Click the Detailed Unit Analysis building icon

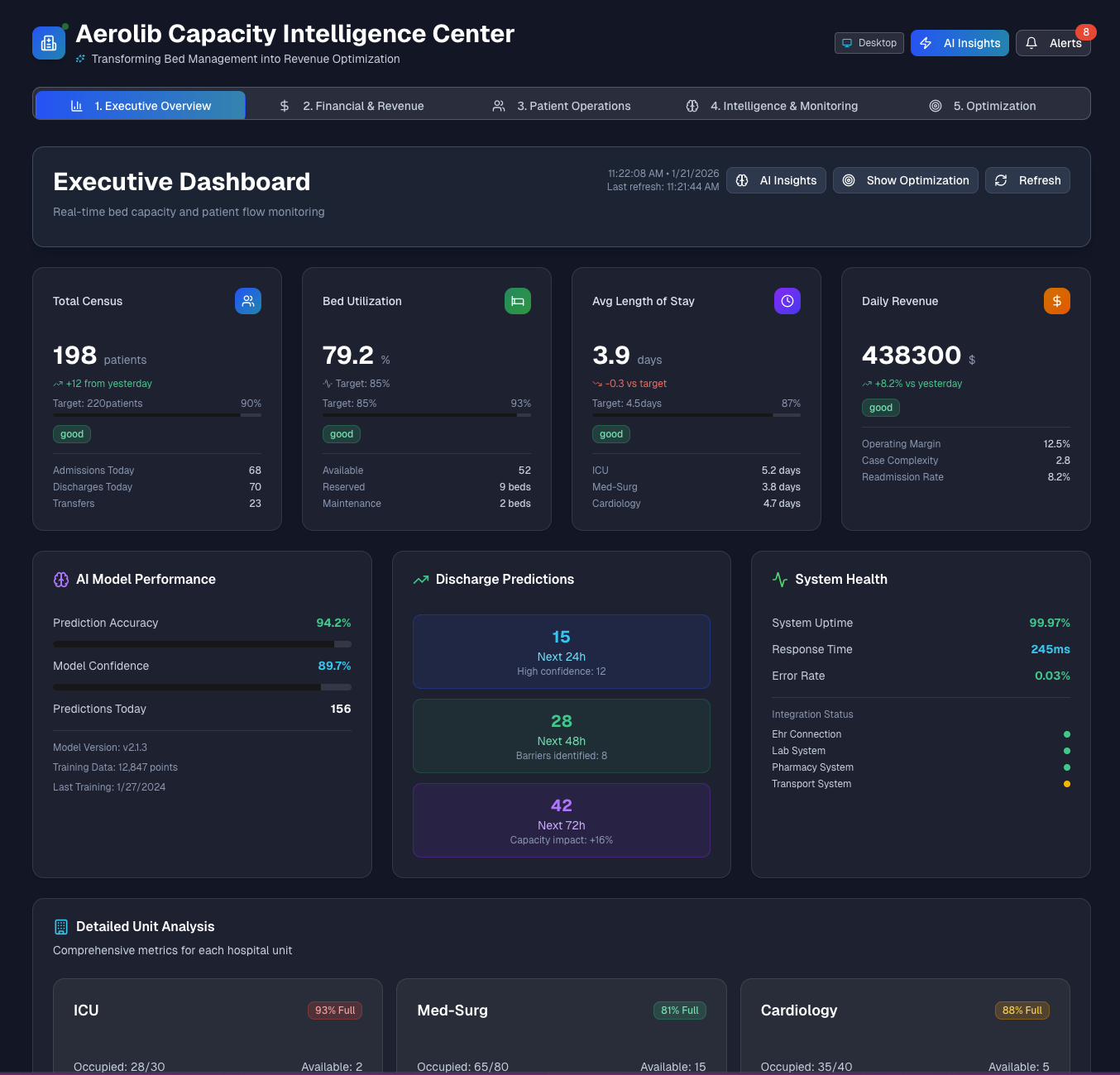tap(60, 926)
